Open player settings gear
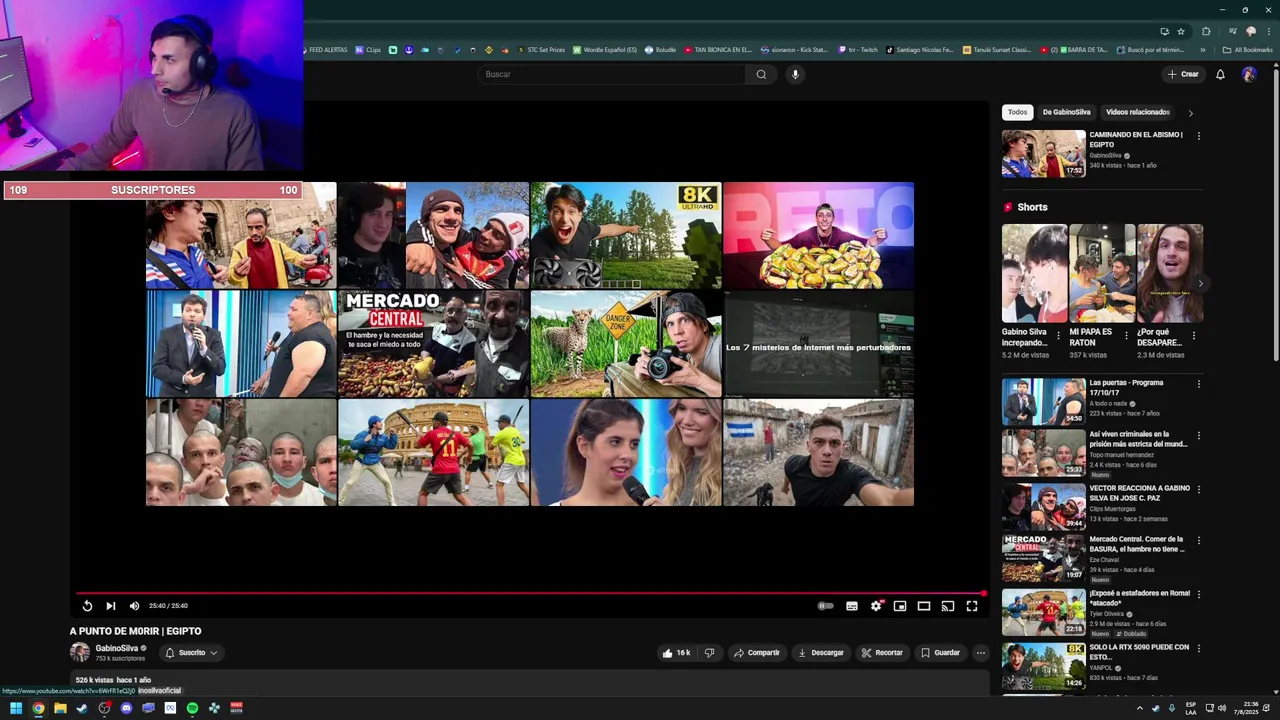1280x720 pixels. click(x=876, y=606)
